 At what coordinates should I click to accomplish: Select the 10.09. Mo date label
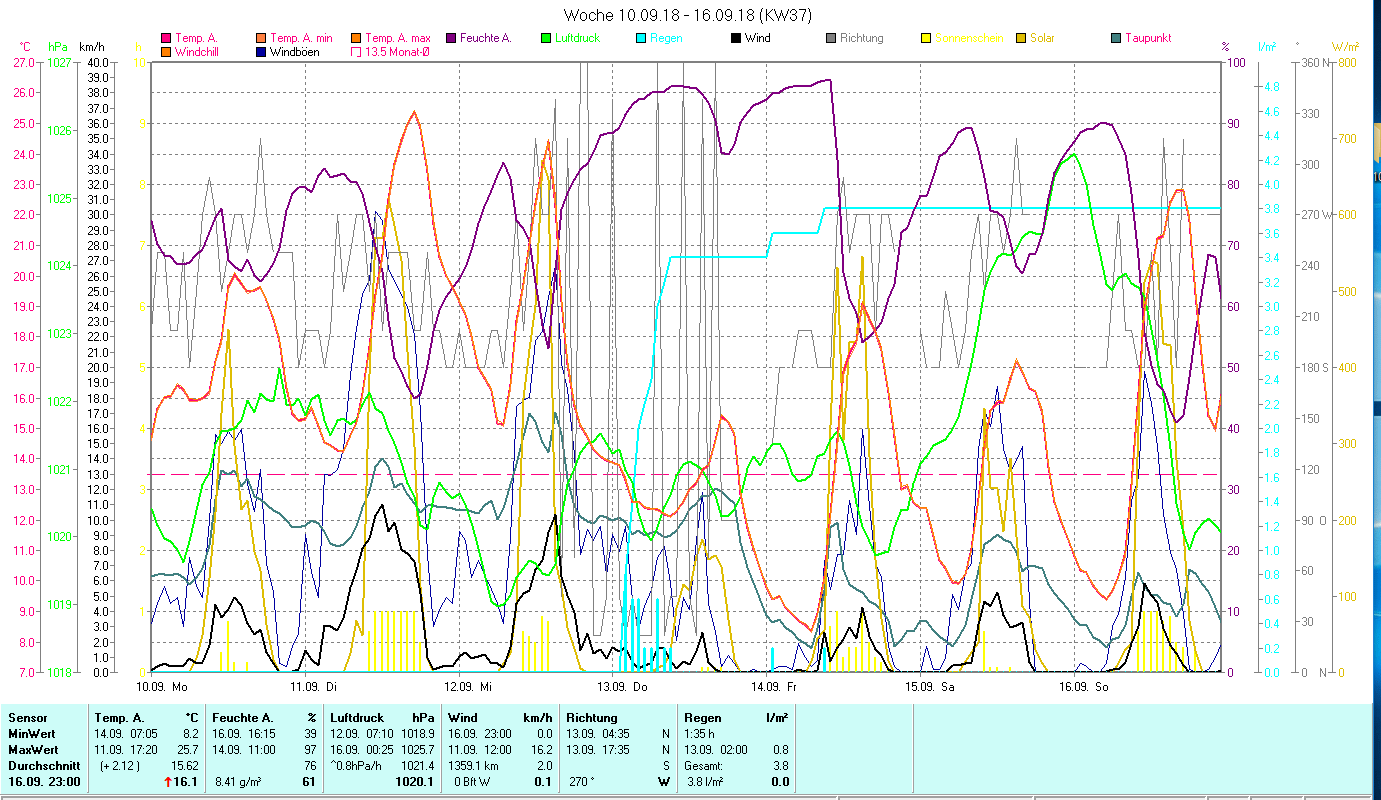[x=162, y=687]
